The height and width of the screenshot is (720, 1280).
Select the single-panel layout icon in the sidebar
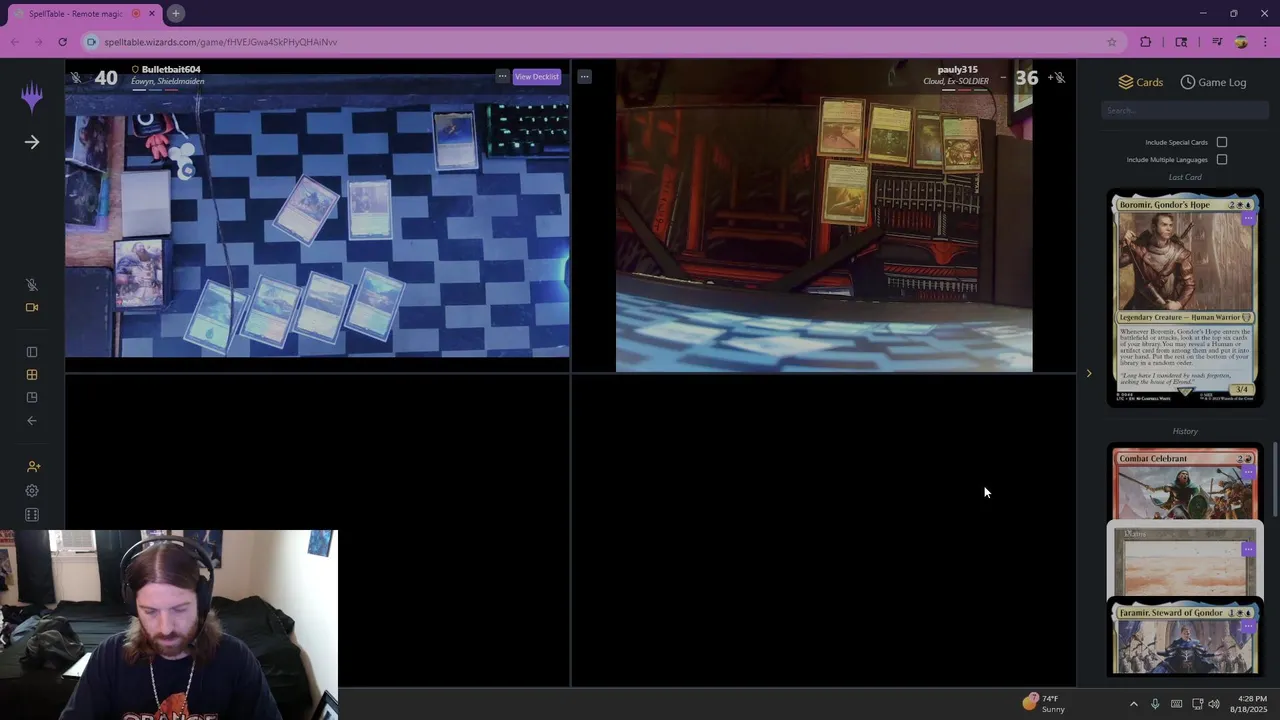(x=32, y=352)
